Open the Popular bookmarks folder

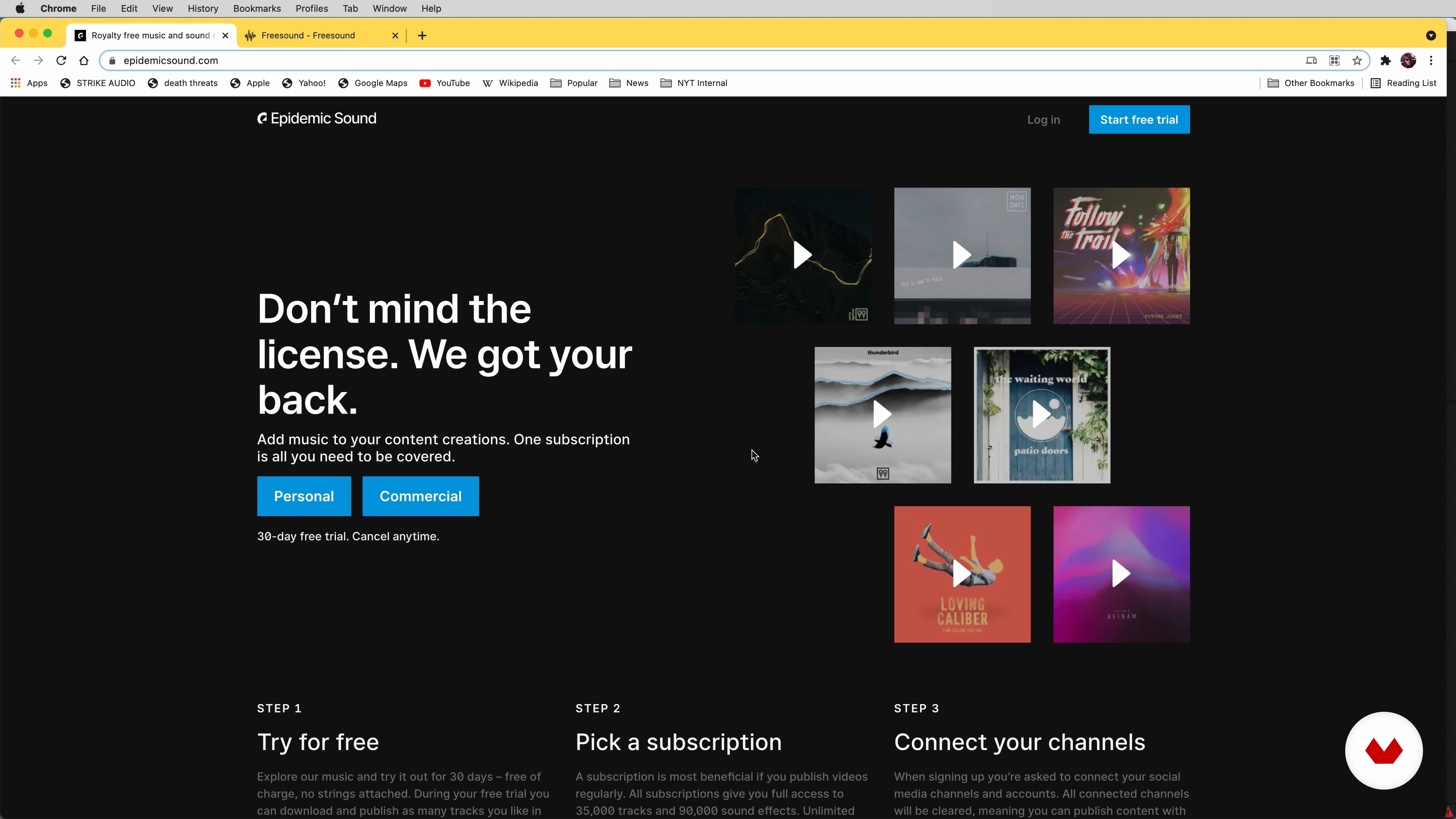click(x=574, y=83)
